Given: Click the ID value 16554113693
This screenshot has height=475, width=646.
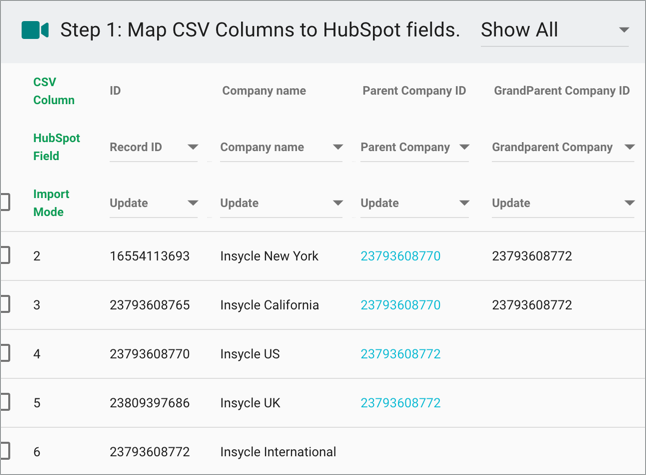Looking at the screenshot, I should tap(150, 256).
